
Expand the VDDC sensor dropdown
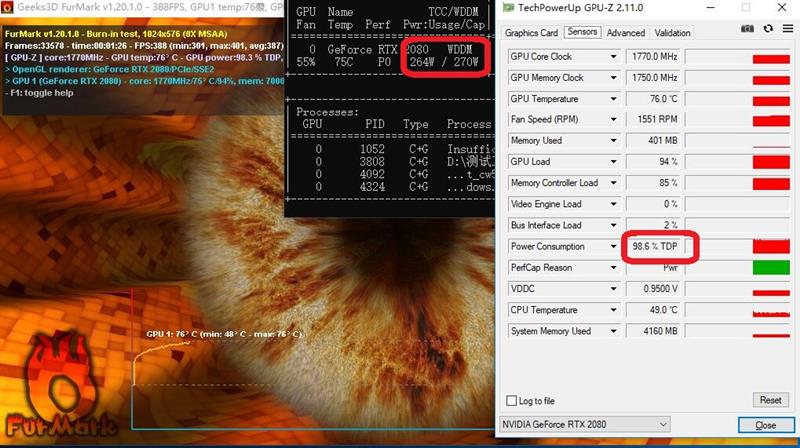(613, 289)
